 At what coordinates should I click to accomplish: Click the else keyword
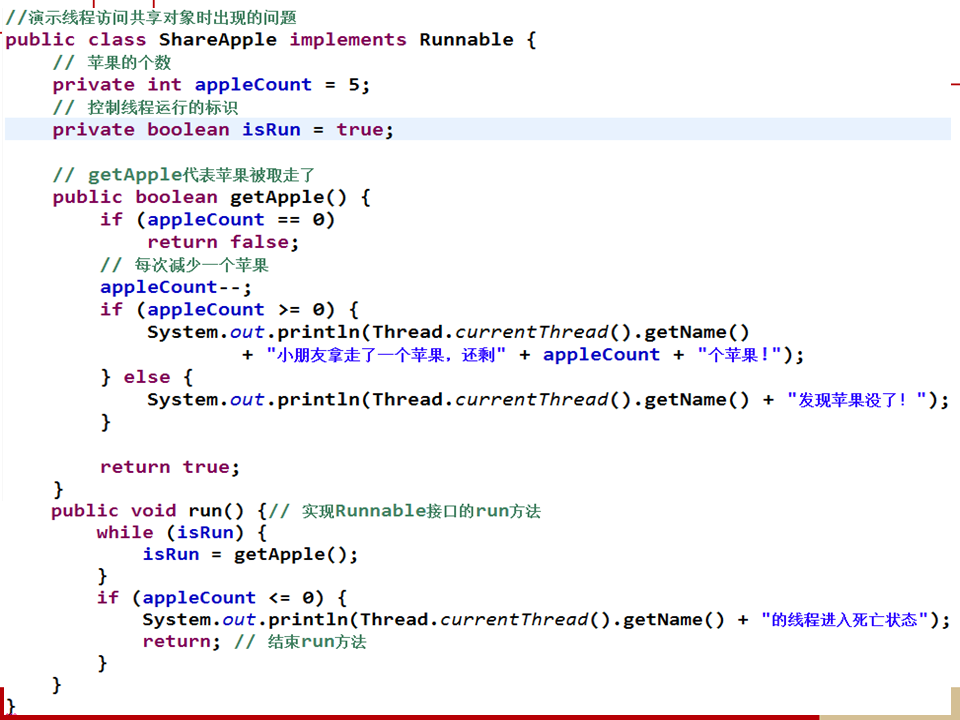point(146,377)
